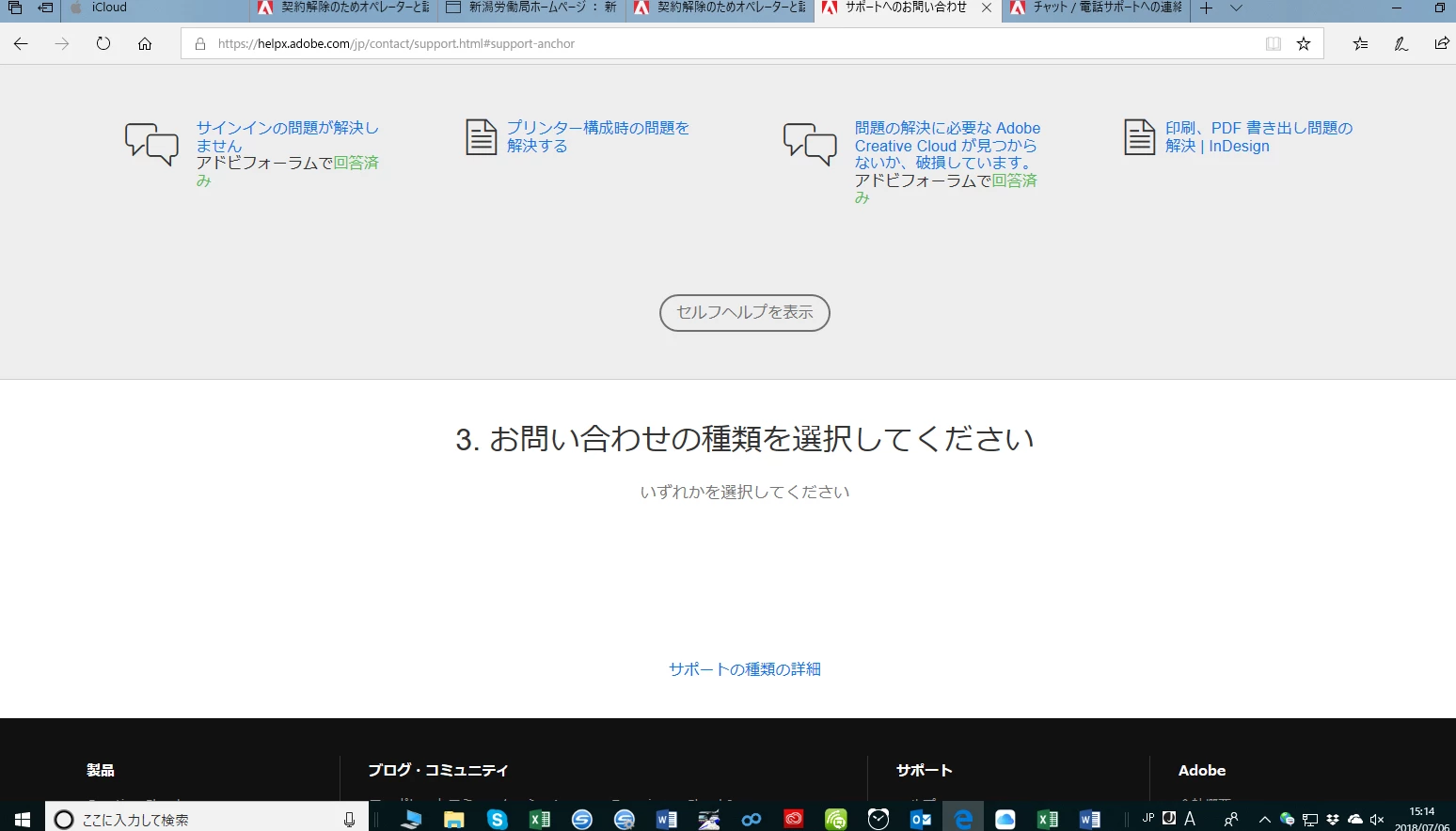Open the add notes pen tool
The image size is (1456, 831).
pos(1401,43)
